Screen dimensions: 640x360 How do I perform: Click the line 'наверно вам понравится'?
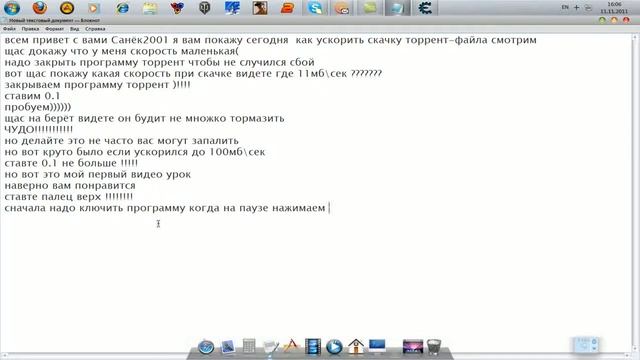tap(70, 186)
